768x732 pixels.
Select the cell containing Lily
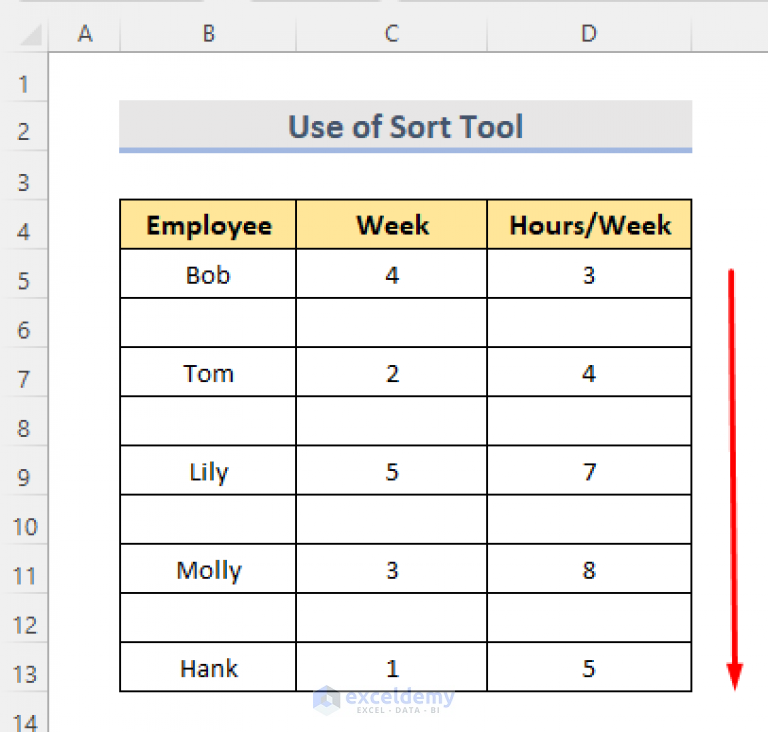pyautogui.click(x=208, y=471)
